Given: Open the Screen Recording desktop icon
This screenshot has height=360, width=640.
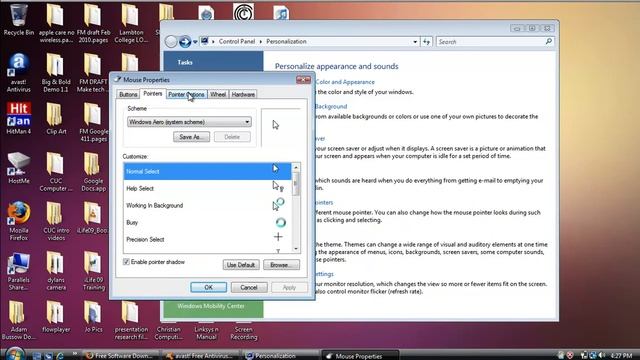Looking at the screenshot, I should [x=244, y=333].
